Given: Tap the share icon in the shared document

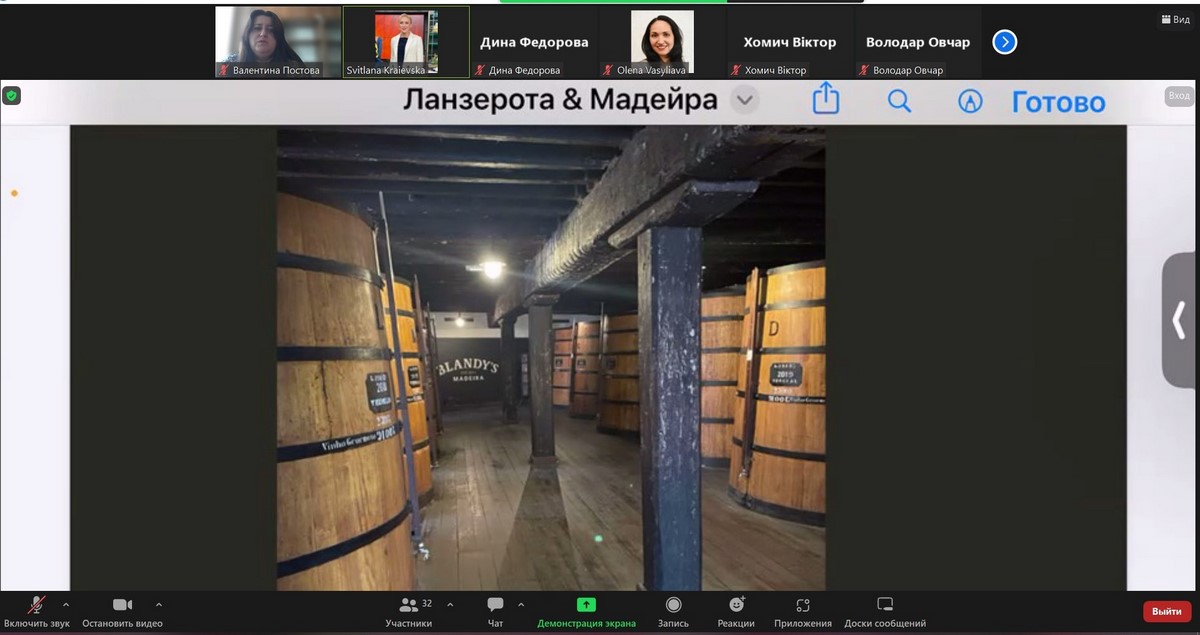Looking at the screenshot, I should pos(825,100).
